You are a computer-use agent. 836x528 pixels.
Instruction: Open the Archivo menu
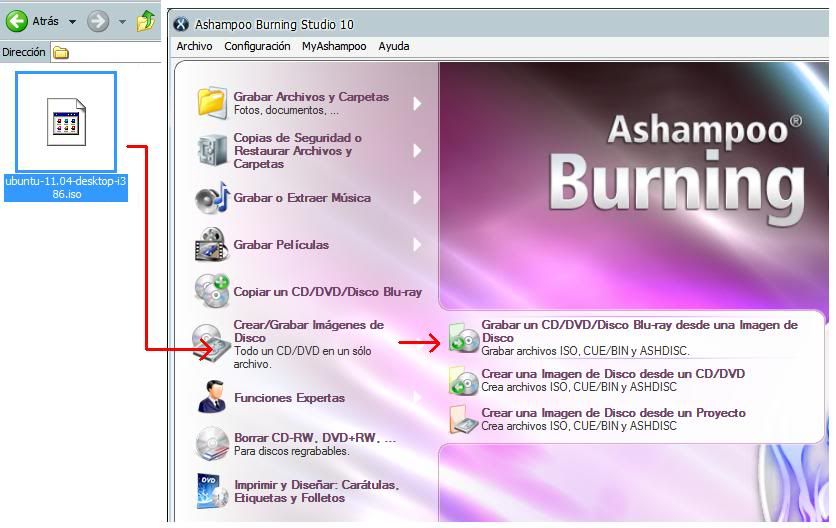pos(194,46)
